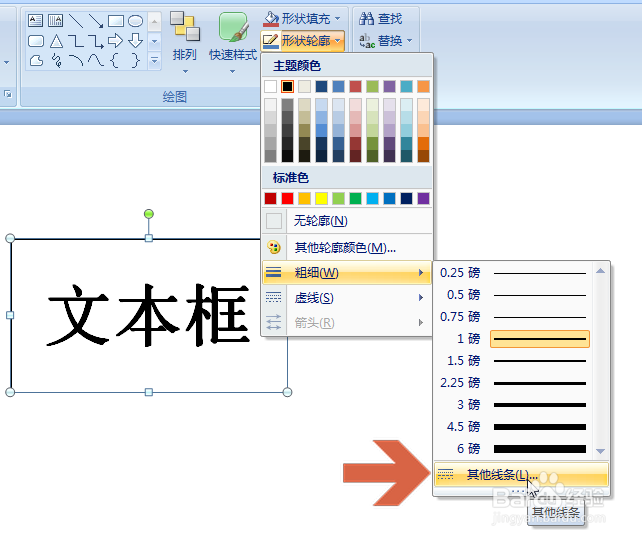Set line weight to 1.5 磅
The image size is (642, 540).
tap(513, 361)
